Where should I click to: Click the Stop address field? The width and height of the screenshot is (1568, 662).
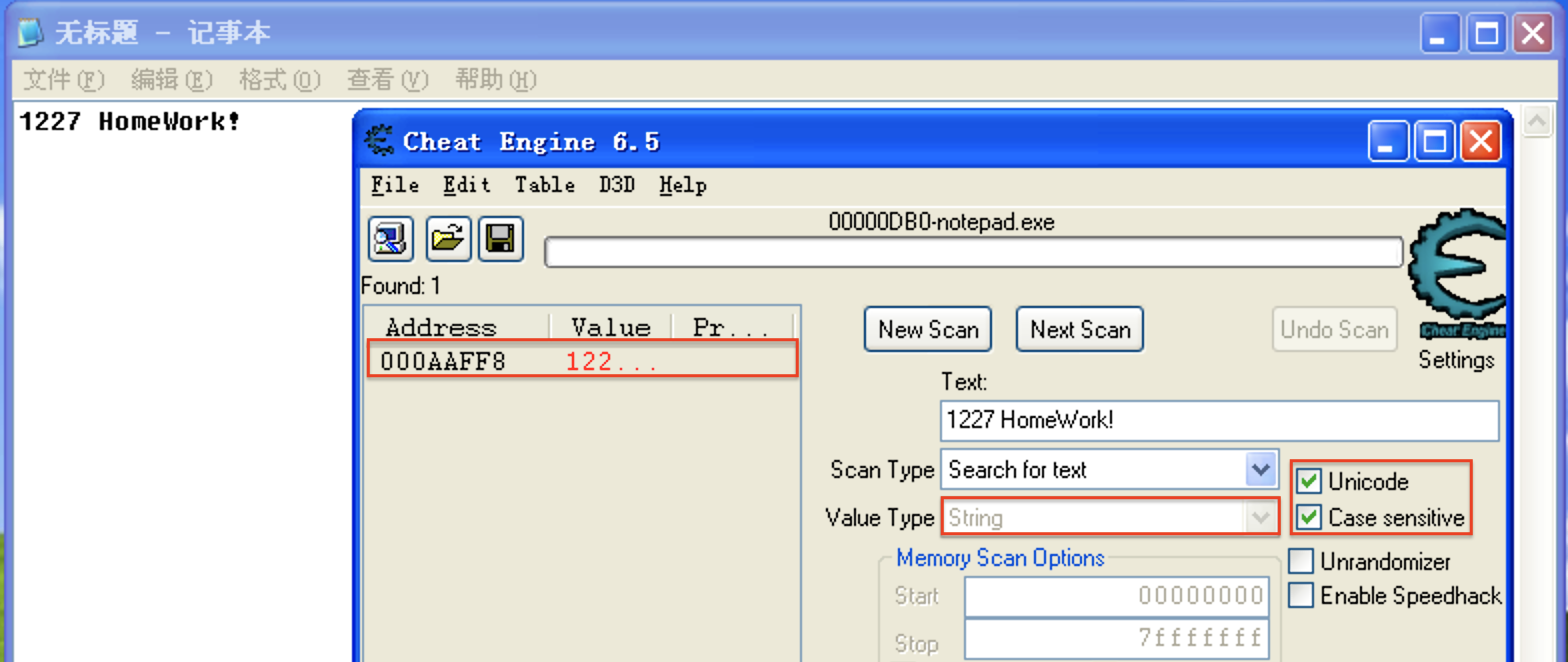pyautogui.click(x=1117, y=639)
